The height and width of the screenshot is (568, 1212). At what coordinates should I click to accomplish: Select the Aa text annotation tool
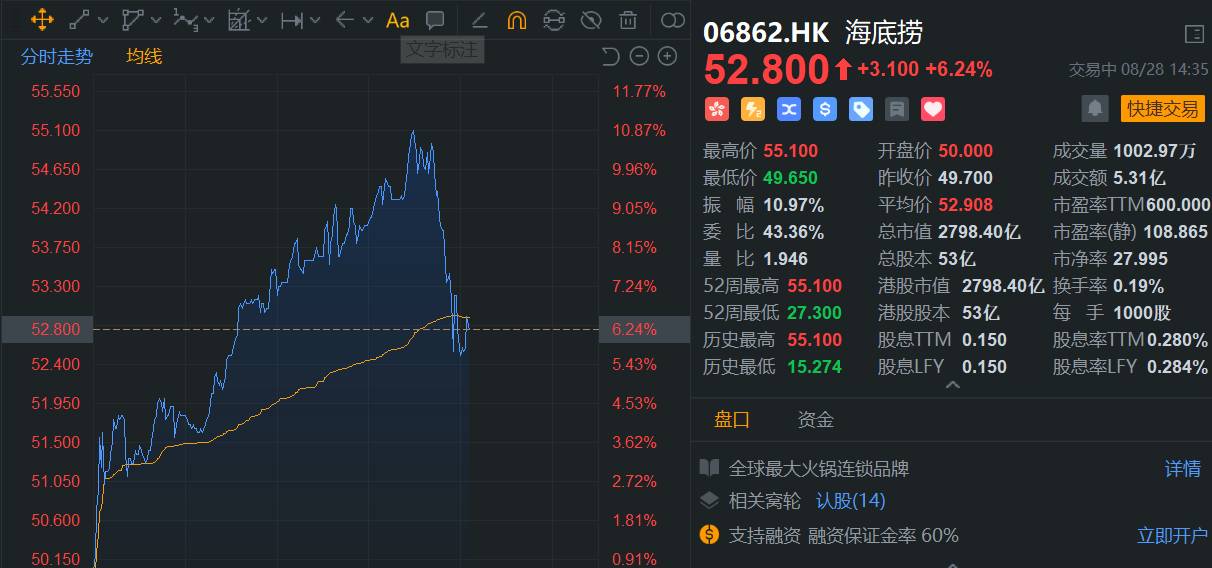(397, 19)
